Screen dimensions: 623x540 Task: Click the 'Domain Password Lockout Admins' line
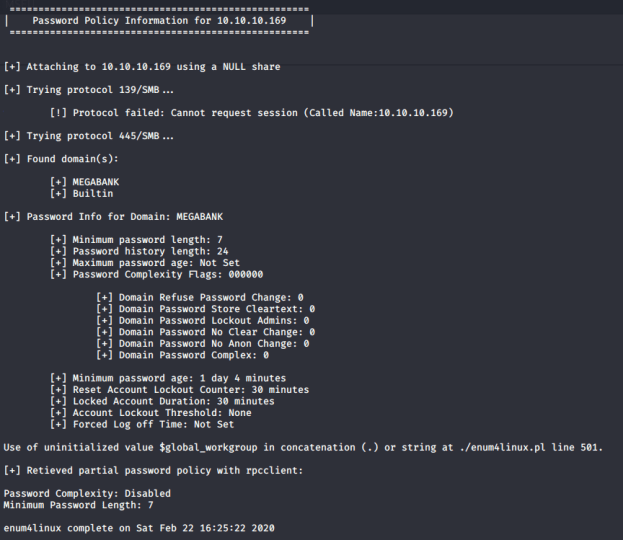(203, 320)
